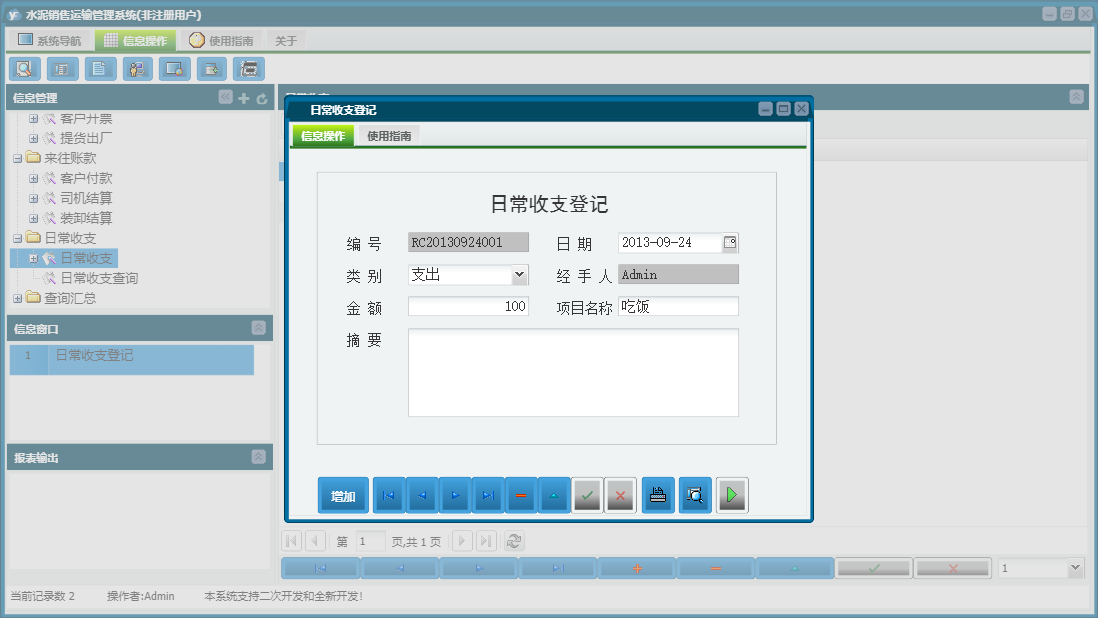Expand the 司机结算 tree node
Image resolution: width=1098 pixels, height=618 pixels.
click(33, 198)
